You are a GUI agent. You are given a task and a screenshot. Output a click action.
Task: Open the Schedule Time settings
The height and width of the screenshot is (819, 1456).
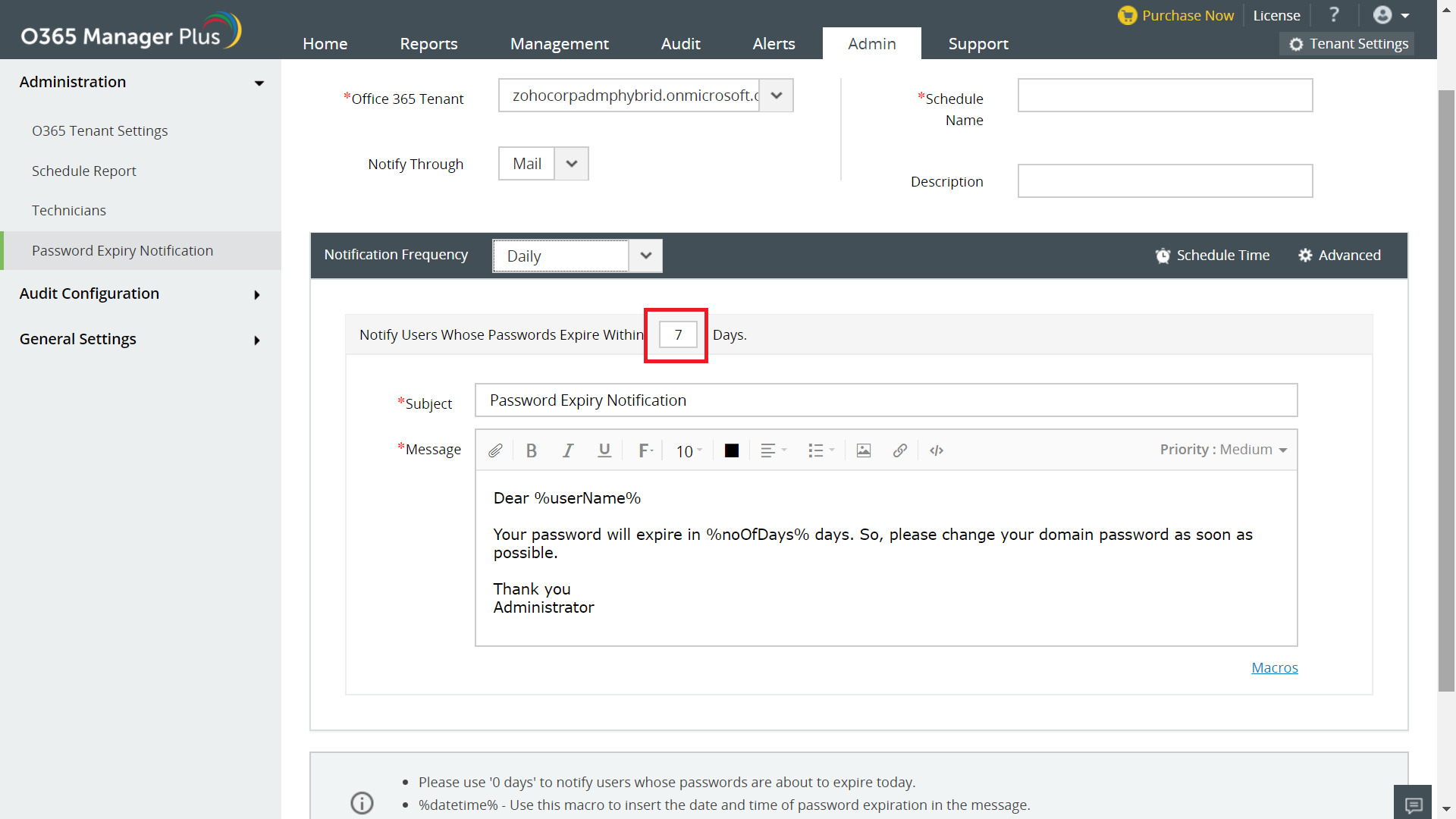point(1212,256)
